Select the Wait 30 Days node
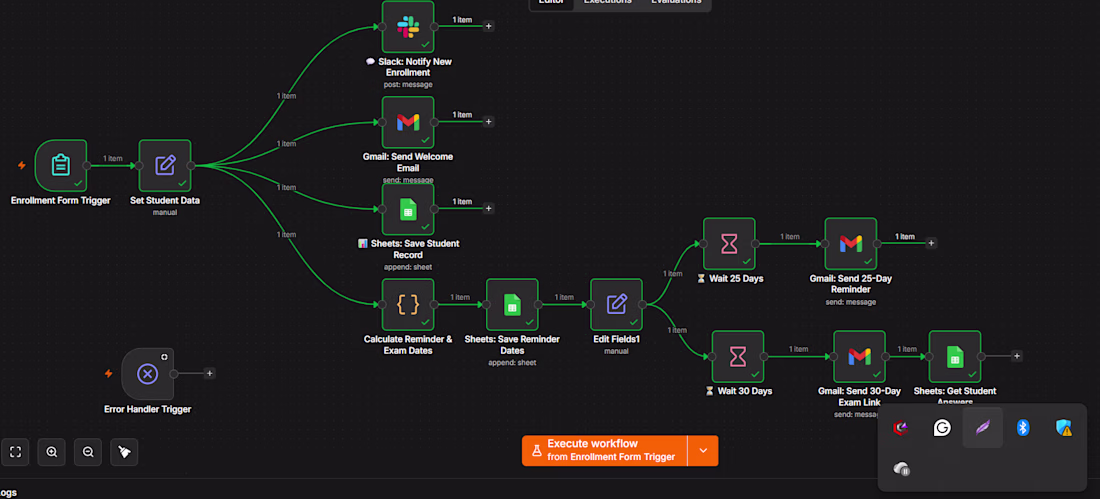Viewport: 1100px width, 499px height. pyautogui.click(x=738, y=357)
